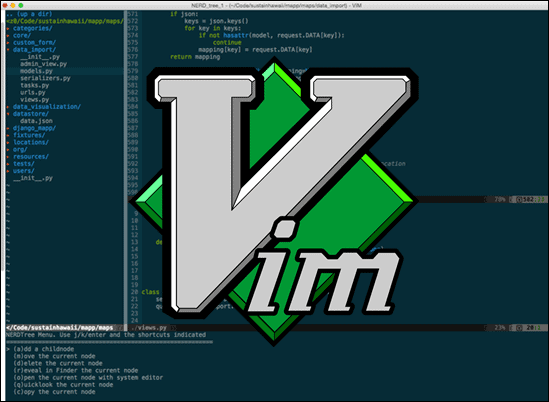
Task: Choose '(a)dd a childnode' menu entry
Action: (44, 349)
